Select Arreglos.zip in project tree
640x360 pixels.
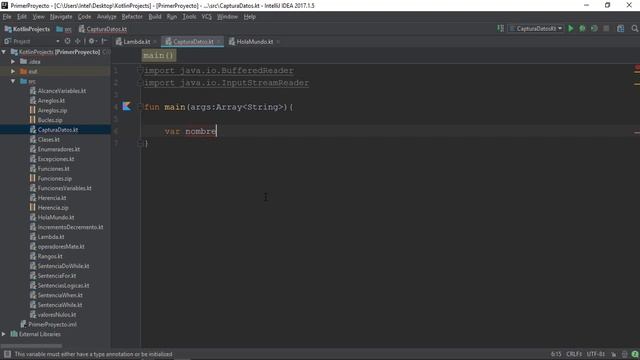[52, 110]
